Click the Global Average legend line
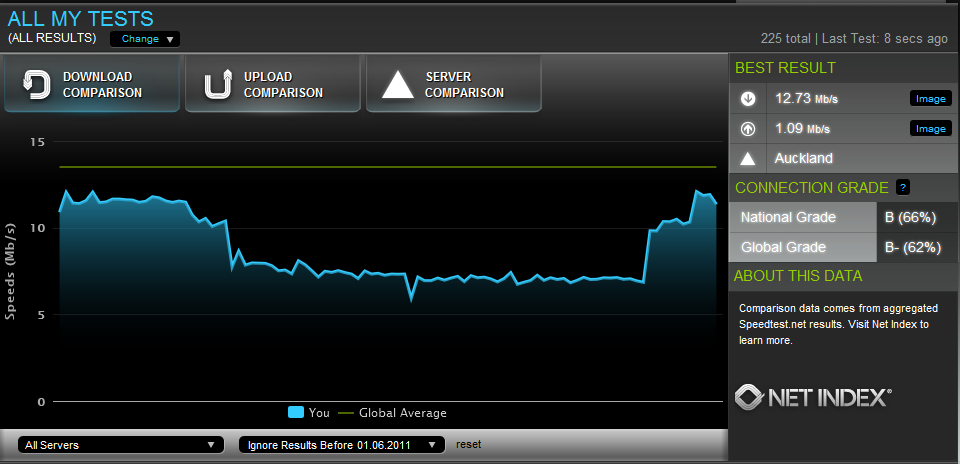This screenshot has height=464, width=960. [x=347, y=413]
